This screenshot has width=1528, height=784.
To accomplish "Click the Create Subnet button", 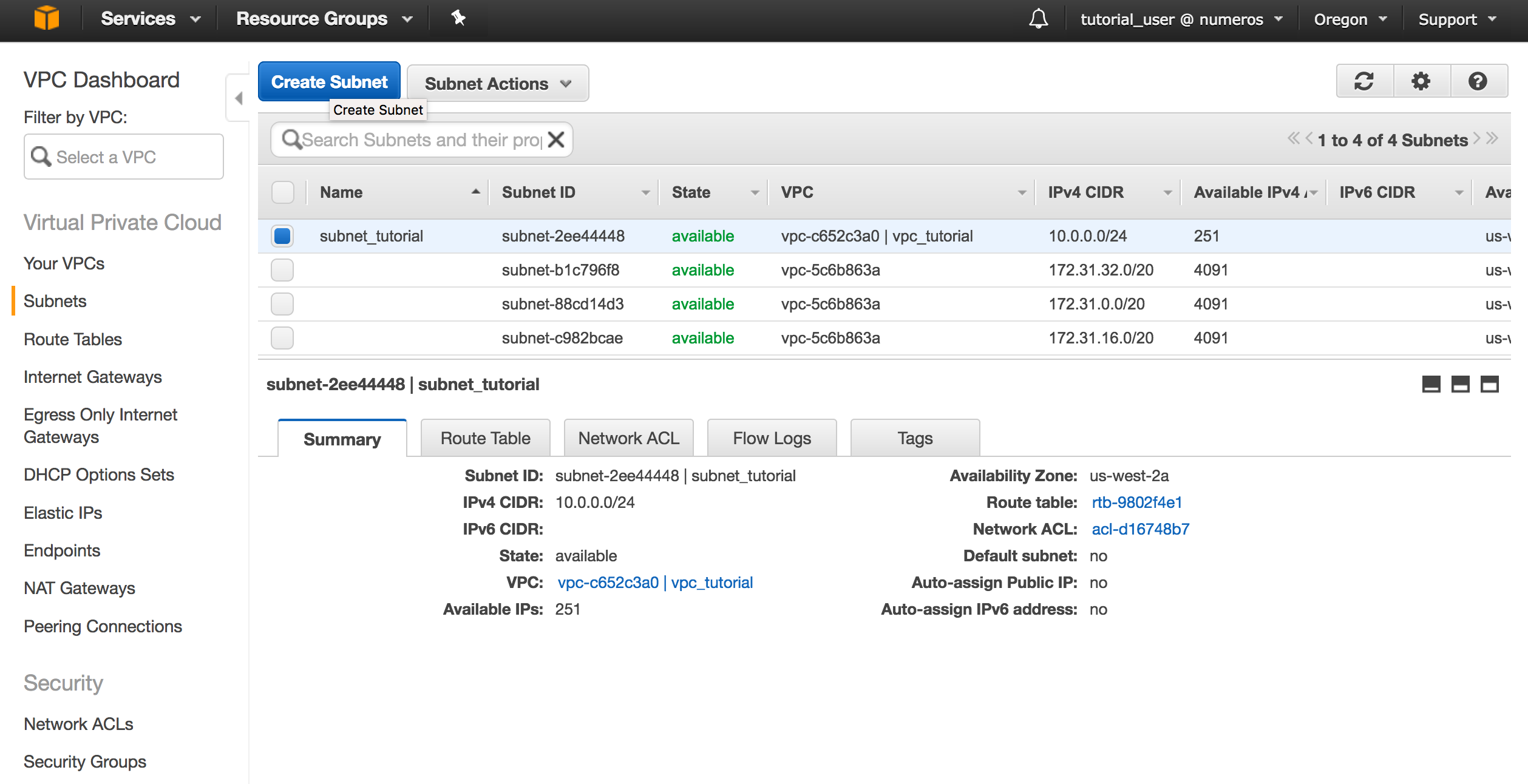I will (329, 81).
